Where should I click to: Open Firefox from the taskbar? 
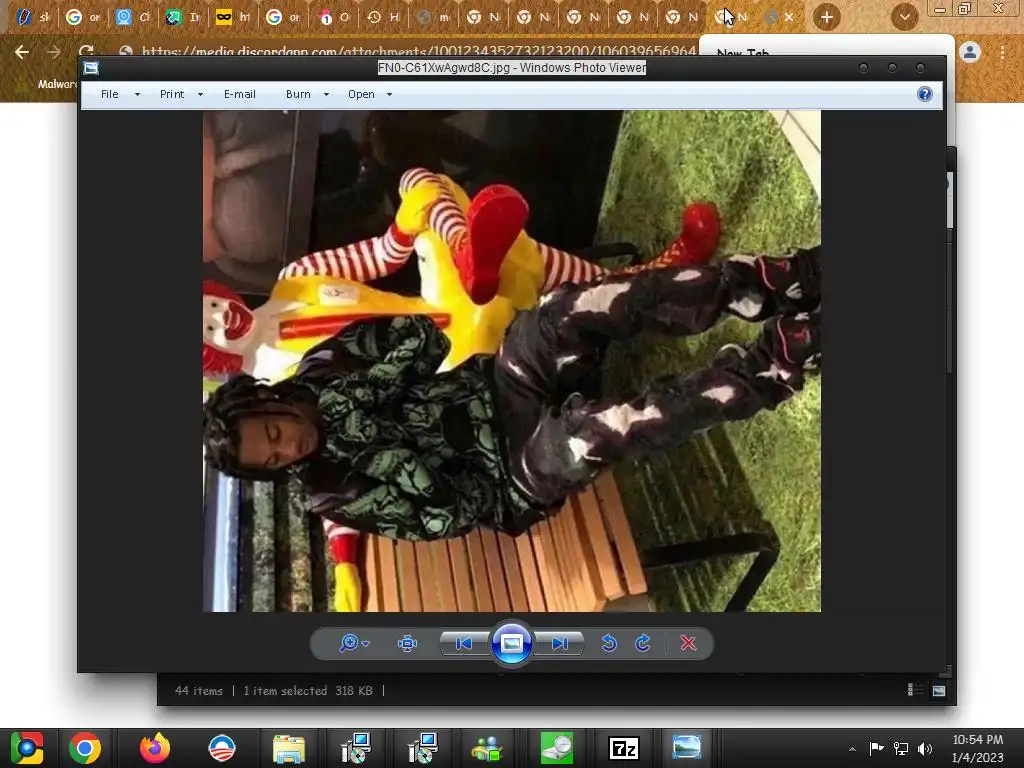pyautogui.click(x=155, y=748)
